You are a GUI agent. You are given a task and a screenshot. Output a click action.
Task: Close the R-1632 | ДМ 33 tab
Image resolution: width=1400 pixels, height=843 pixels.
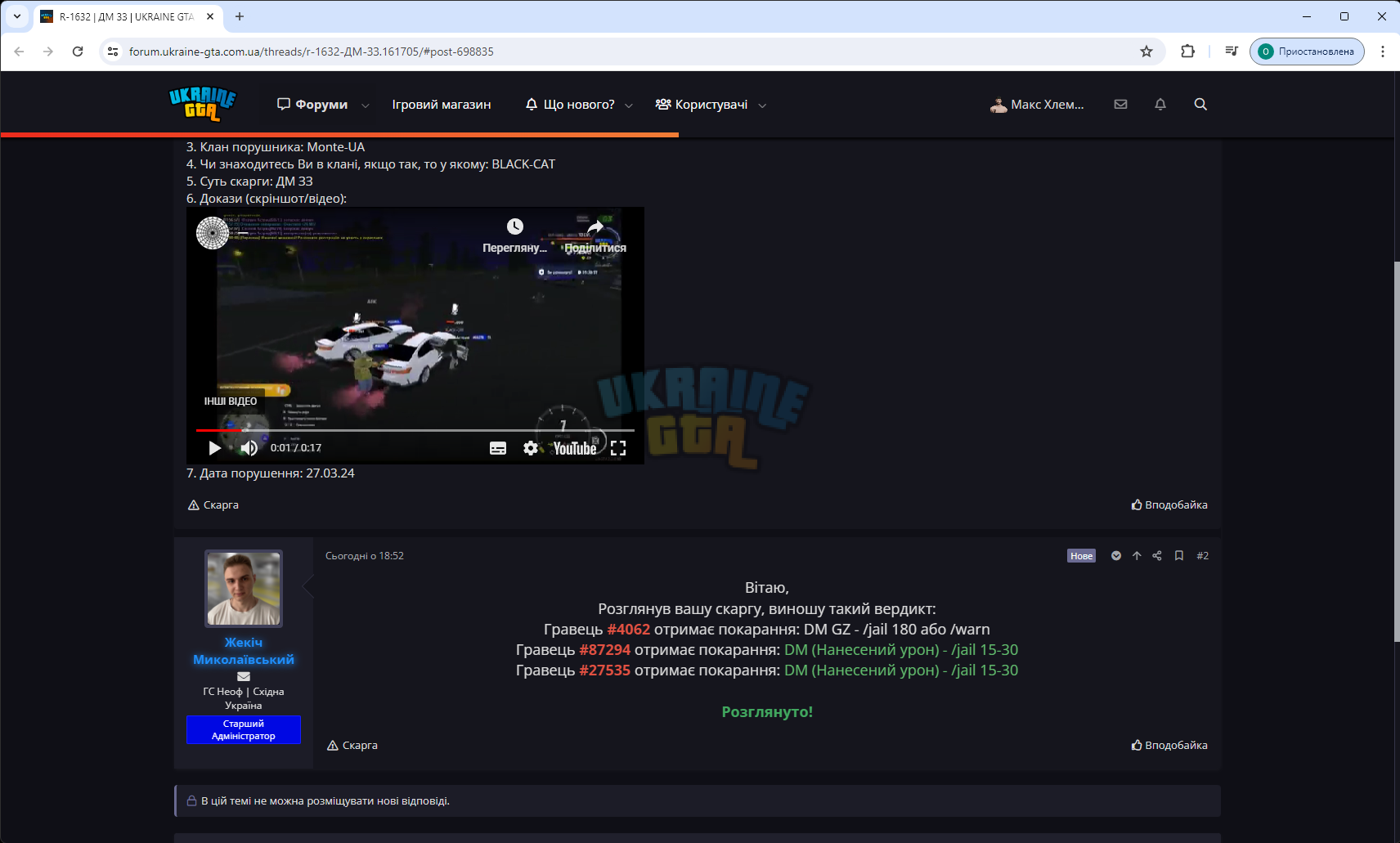(x=210, y=16)
